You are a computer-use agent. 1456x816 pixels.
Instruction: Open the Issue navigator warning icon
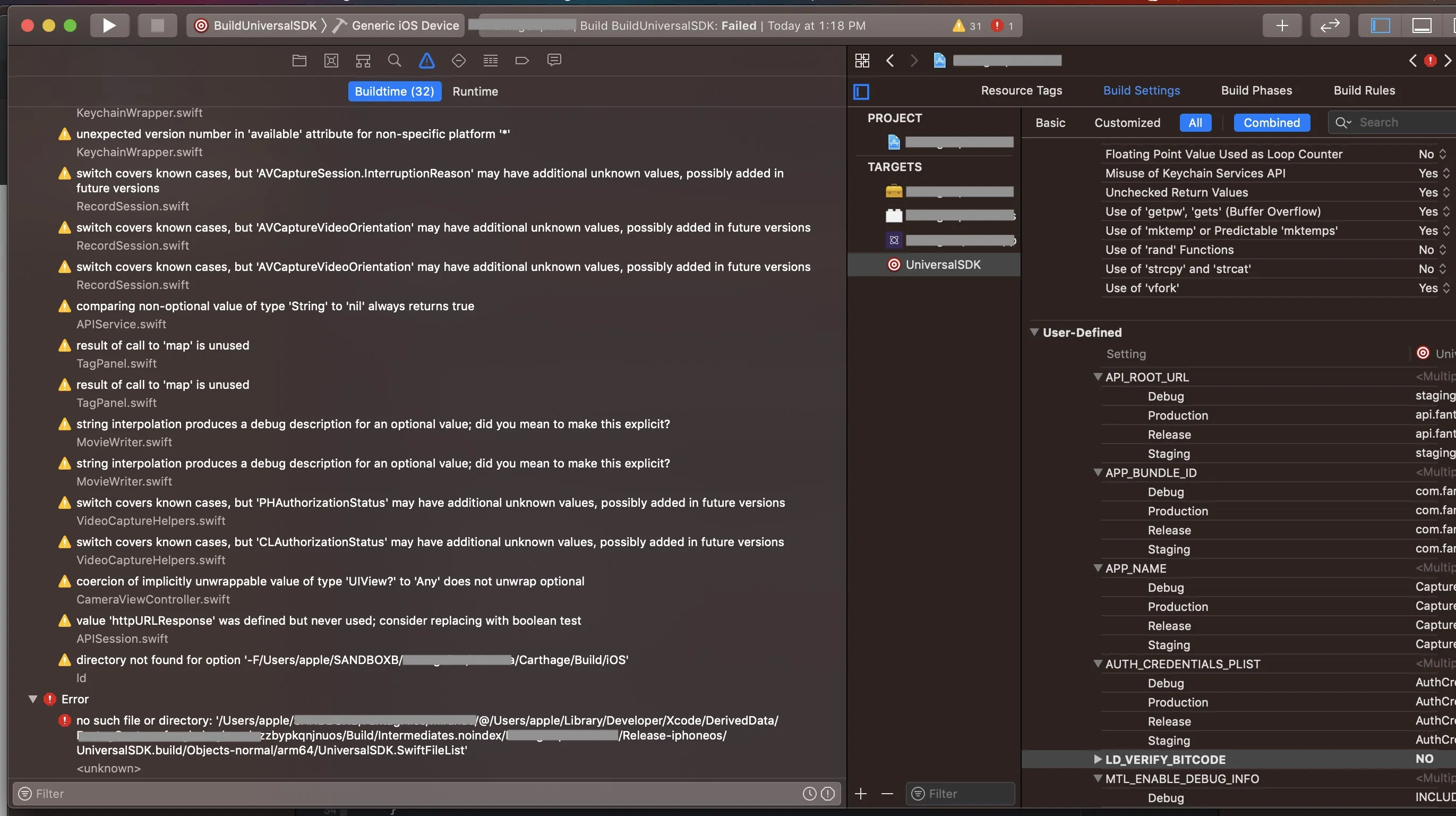pos(427,61)
